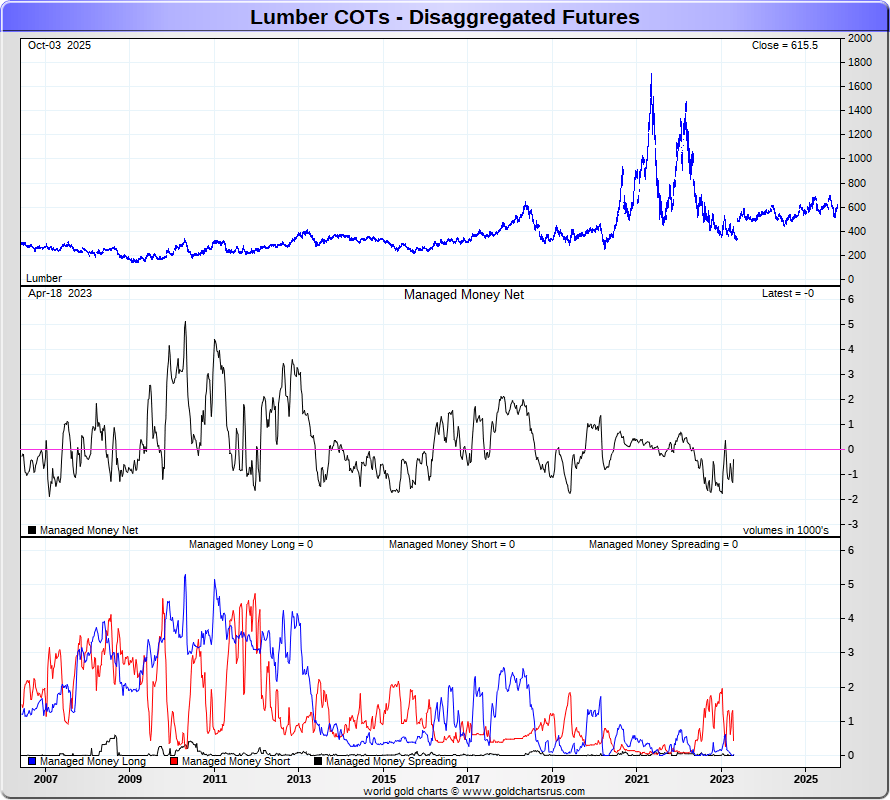Click the blue Managed Money Long legend swatch

(32, 761)
